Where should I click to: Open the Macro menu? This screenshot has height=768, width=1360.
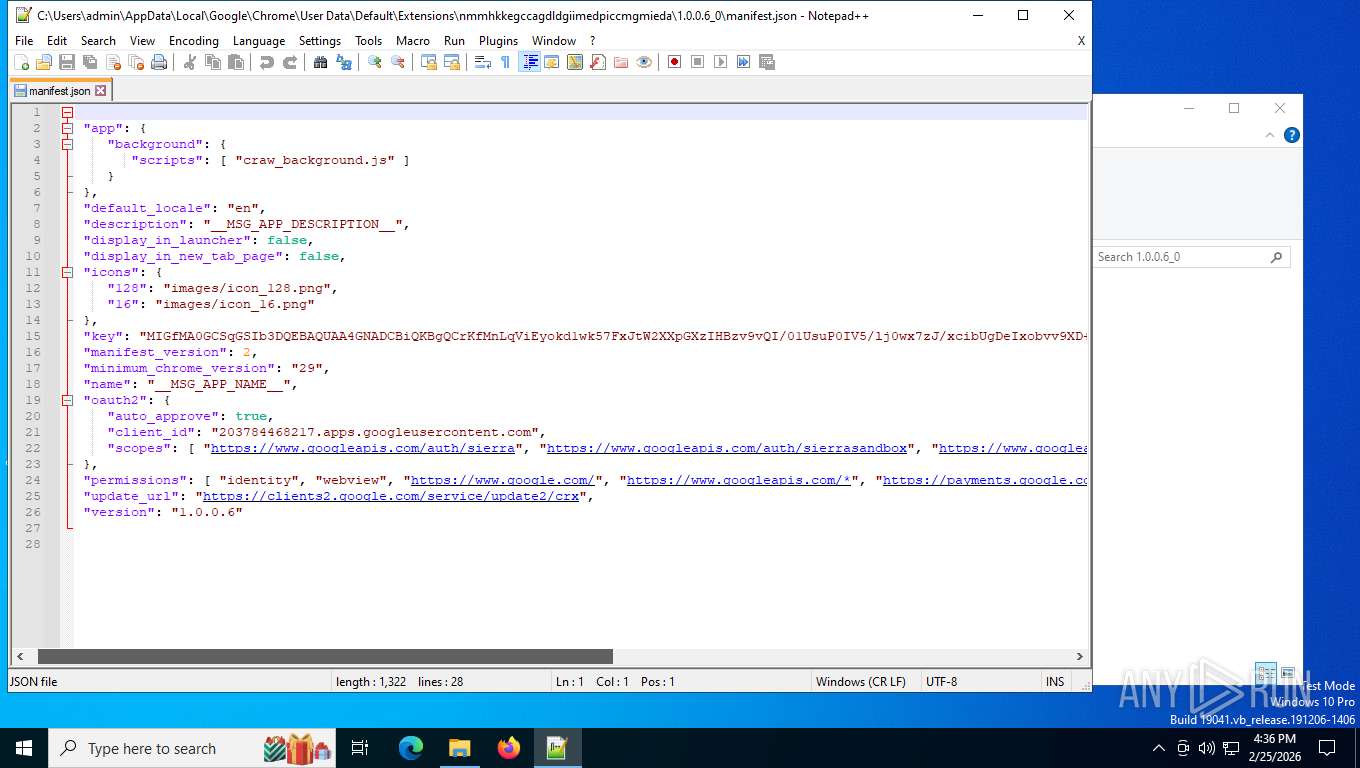(413, 41)
